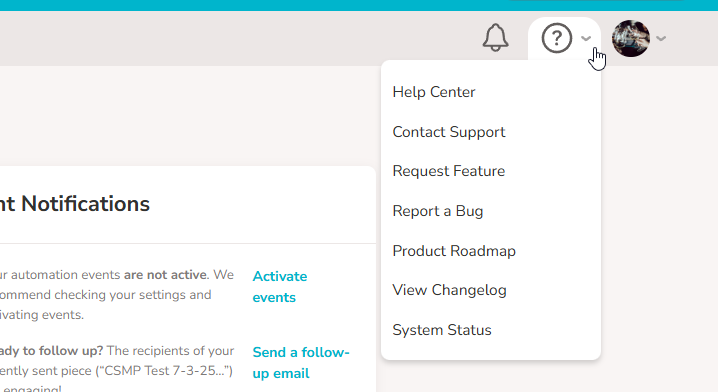Image resolution: width=718 pixels, height=392 pixels.
Task: Open Product Roadmap from help menu
Action: 454,251
